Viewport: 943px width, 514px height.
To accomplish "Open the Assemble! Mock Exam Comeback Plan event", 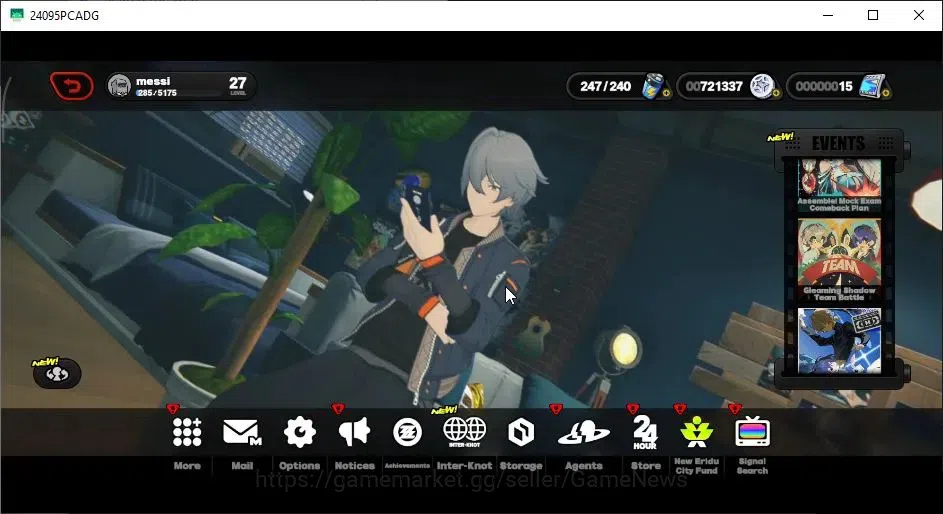I will pyautogui.click(x=839, y=185).
